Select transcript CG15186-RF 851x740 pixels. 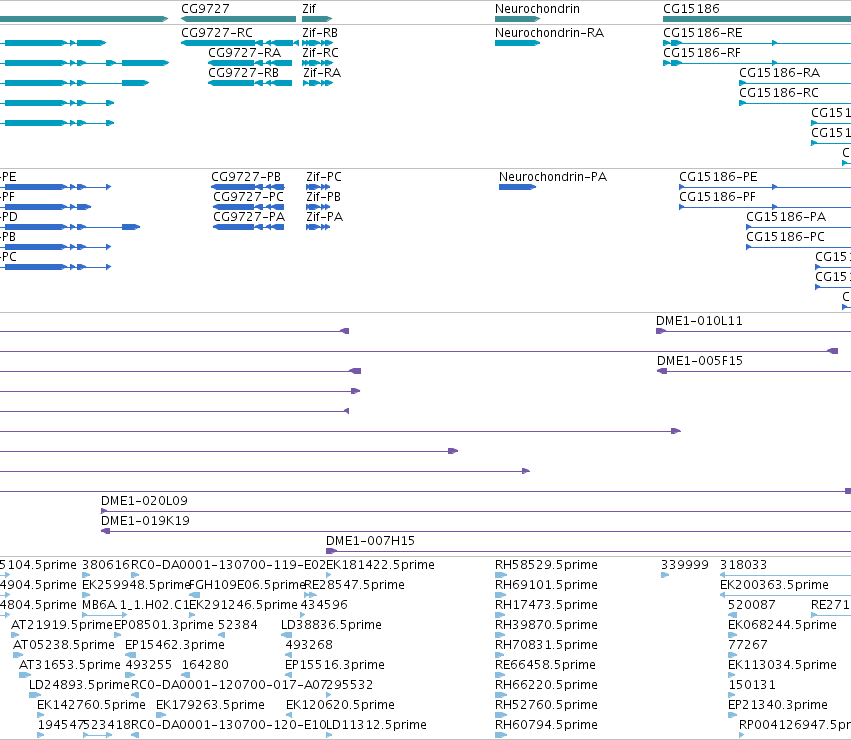702,53
